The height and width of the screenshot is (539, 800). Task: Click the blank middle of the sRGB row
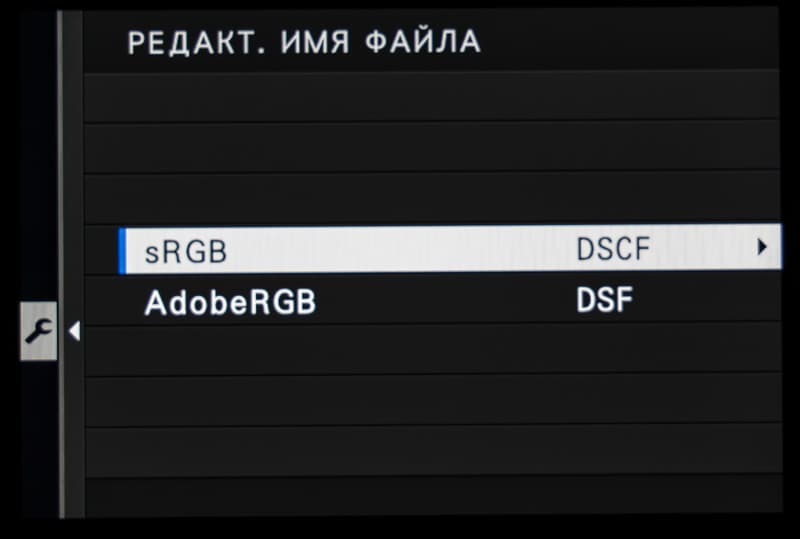coord(400,250)
